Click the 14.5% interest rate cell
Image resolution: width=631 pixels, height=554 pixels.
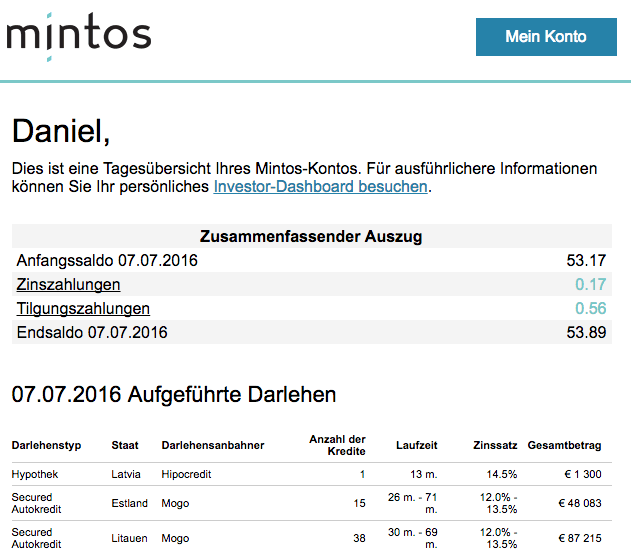pyautogui.click(x=502, y=474)
